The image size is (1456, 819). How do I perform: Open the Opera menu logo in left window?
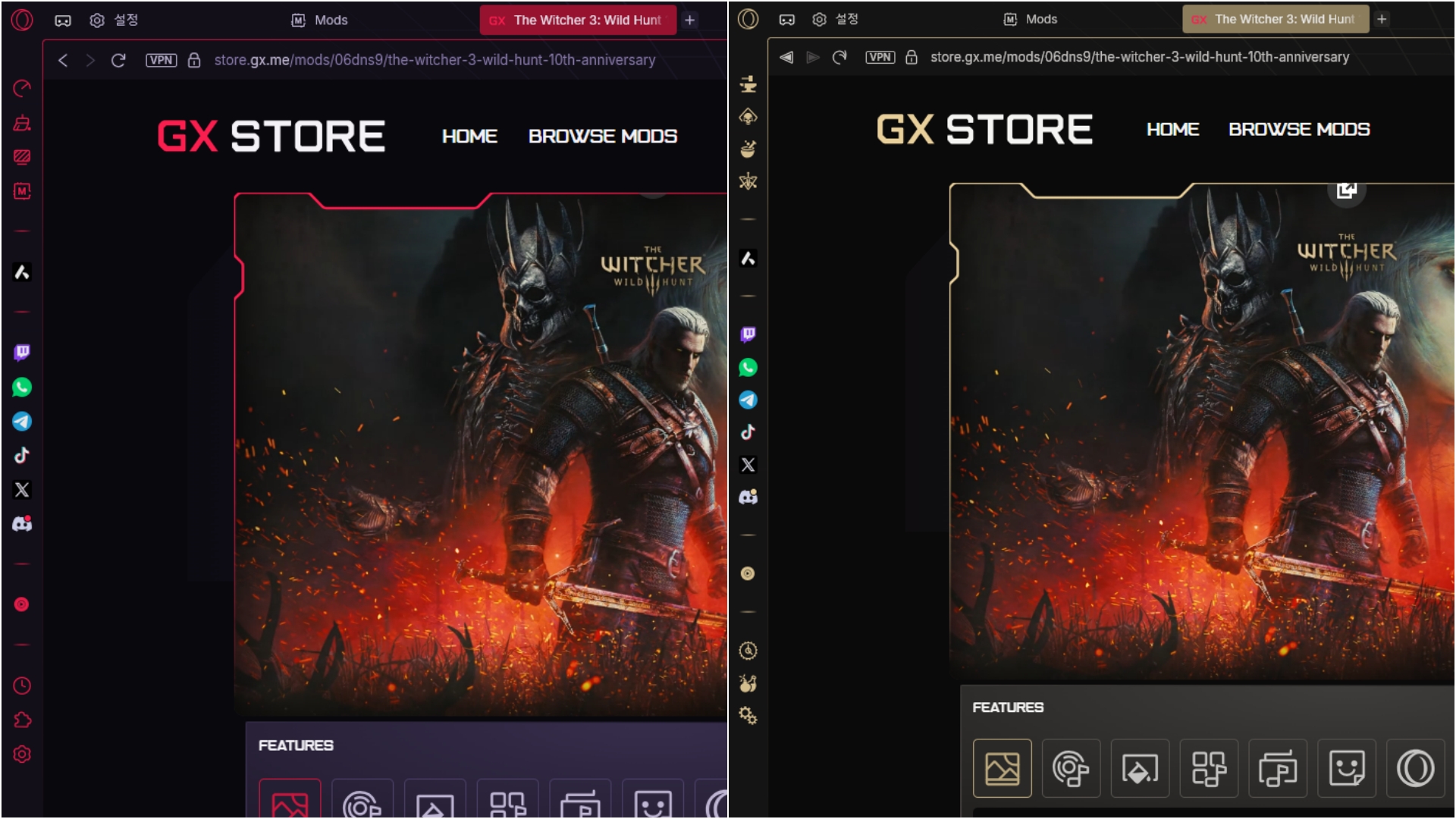point(22,20)
